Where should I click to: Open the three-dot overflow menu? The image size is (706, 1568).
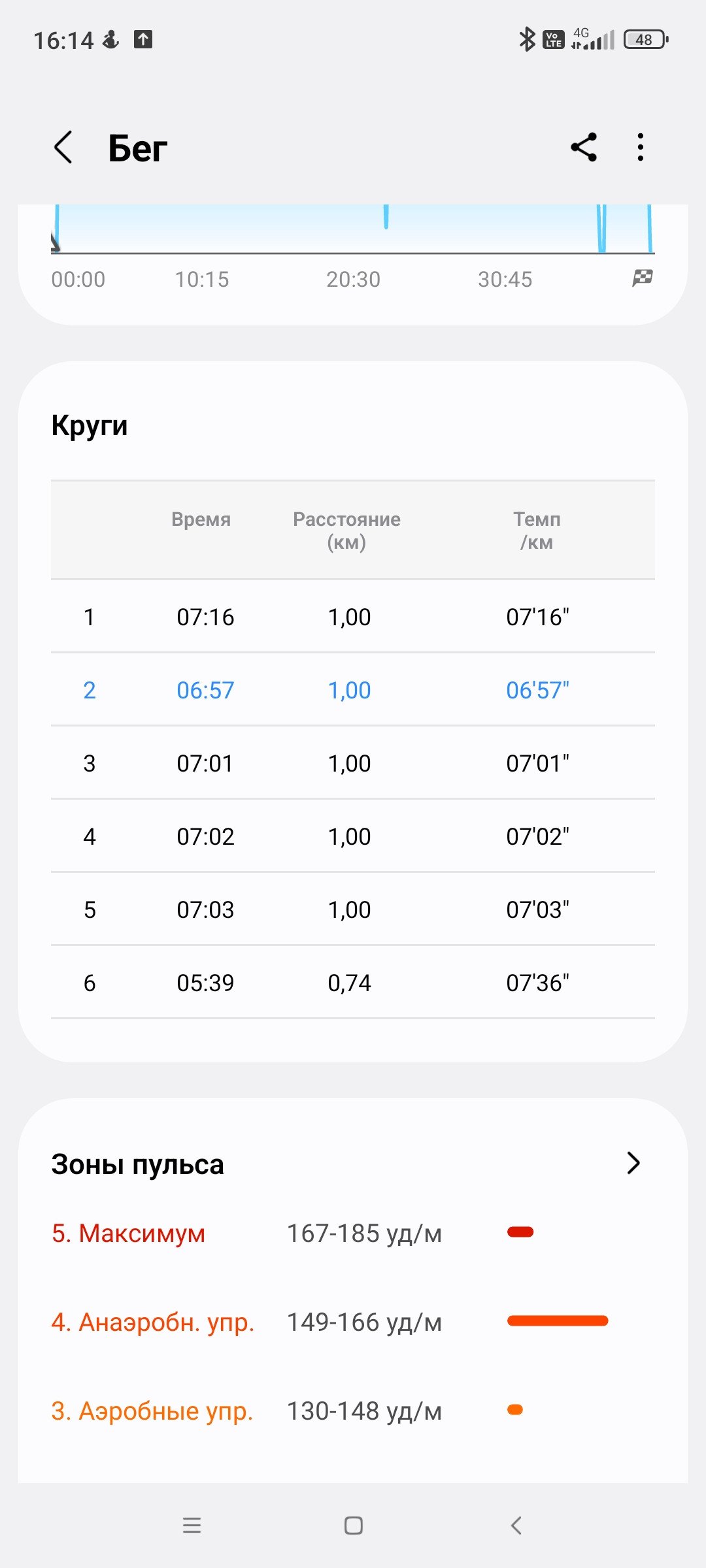(641, 147)
